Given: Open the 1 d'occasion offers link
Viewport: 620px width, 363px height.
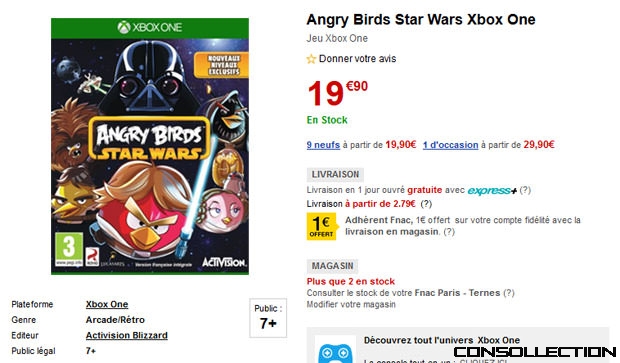Looking at the screenshot, I should (x=450, y=145).
